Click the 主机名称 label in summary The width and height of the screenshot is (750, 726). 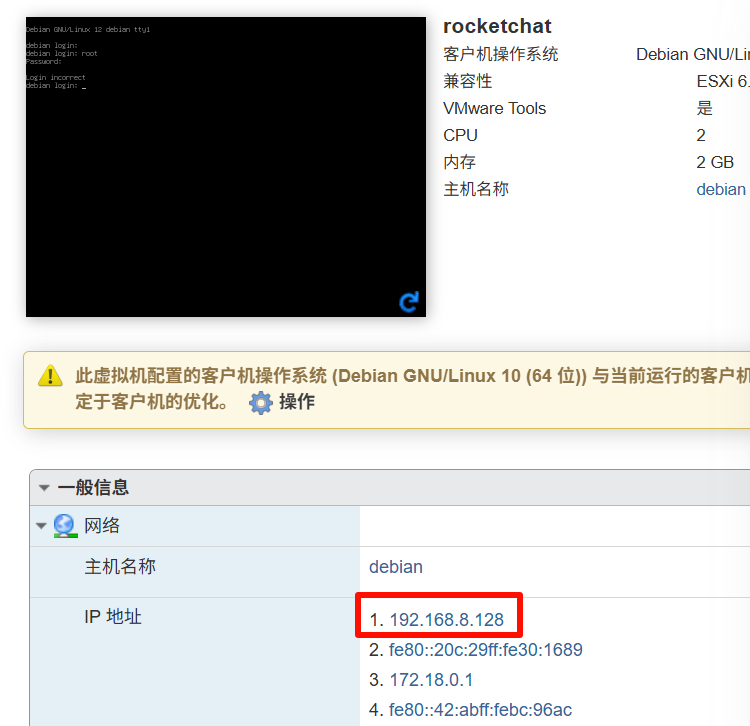pyautogui.click(x=475, y=189)
